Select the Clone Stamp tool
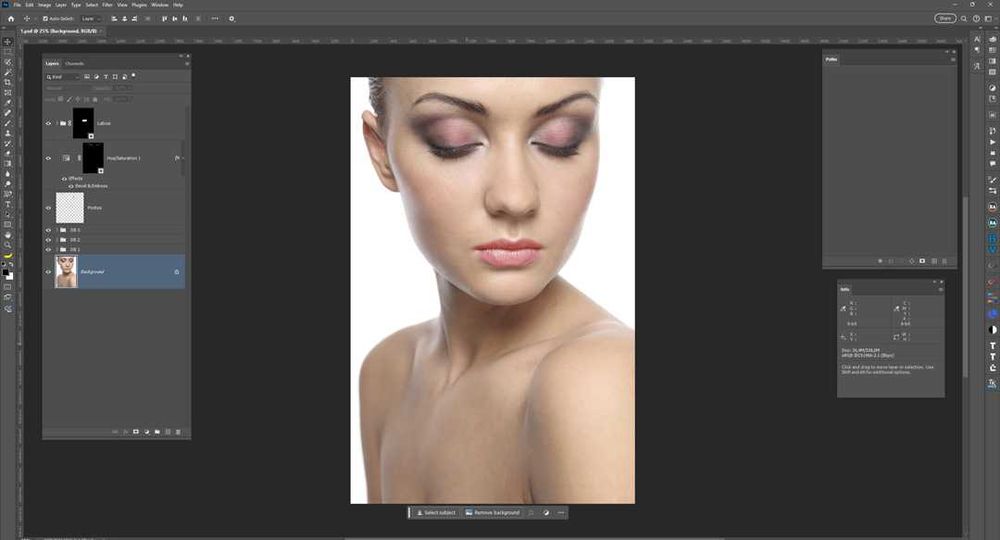The image size is (1000, 540). point(8,134)
